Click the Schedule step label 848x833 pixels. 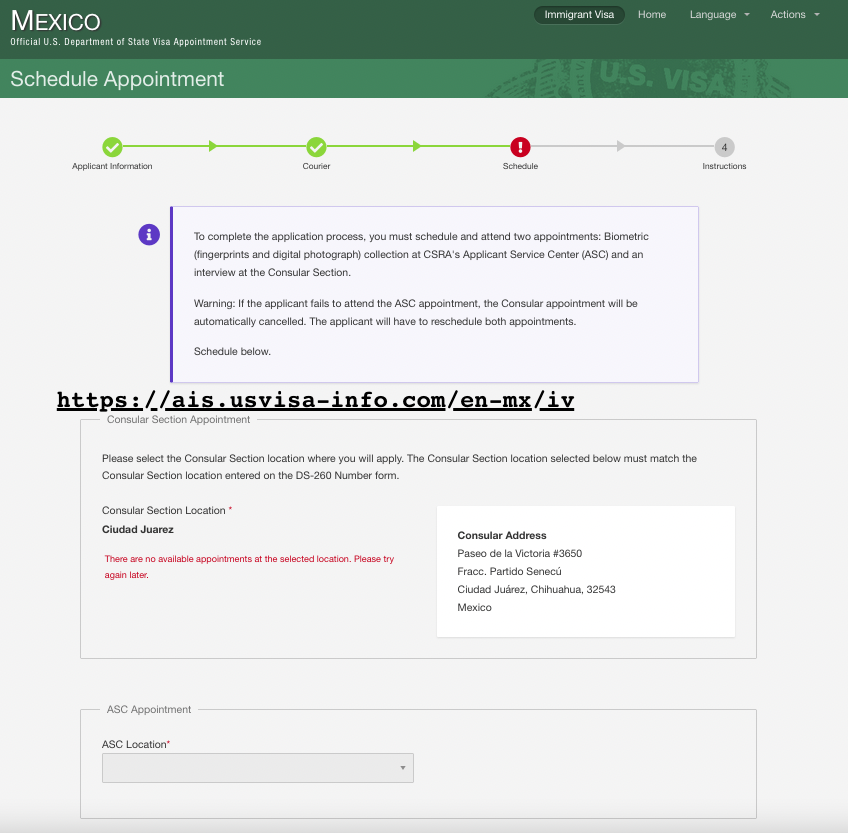pos(520,166)
